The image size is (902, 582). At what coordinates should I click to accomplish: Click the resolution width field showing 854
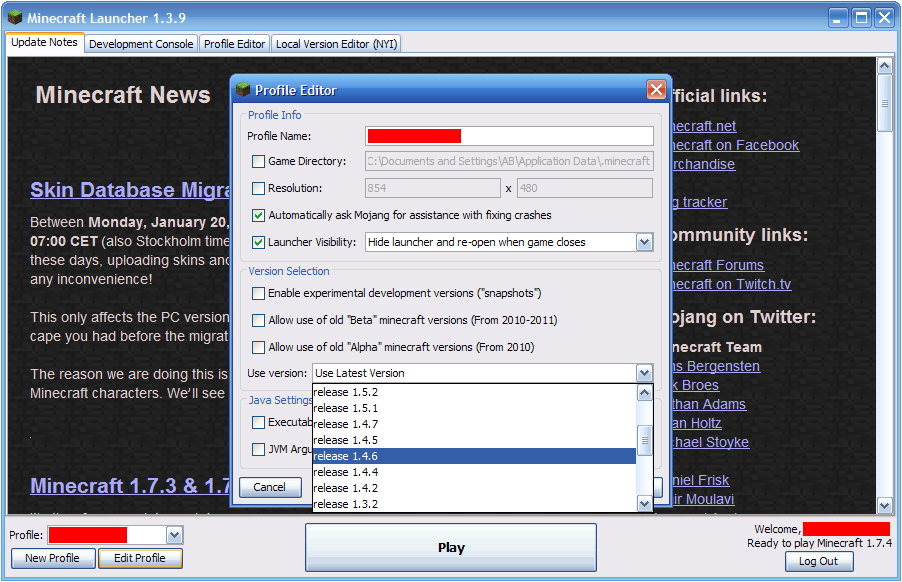click(x=433, y=188)
